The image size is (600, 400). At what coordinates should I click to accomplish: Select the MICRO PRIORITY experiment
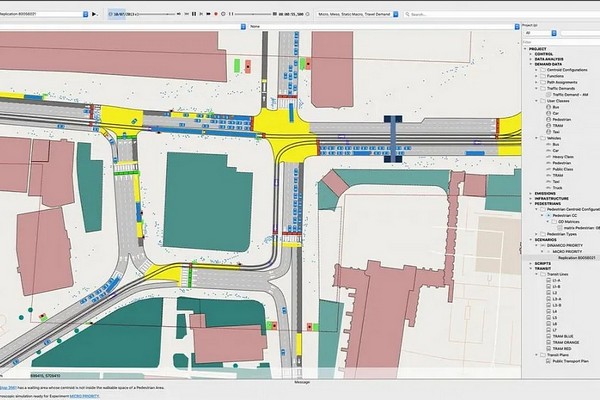point(567,251)
